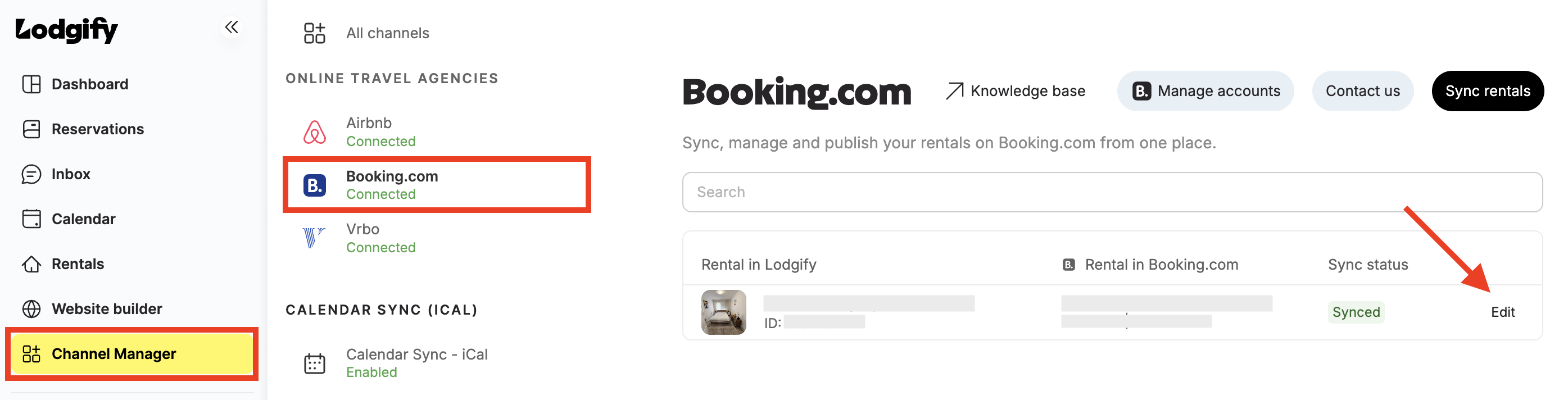Select the Airbnb channel logo
Image resolution: width=1568 pixels, height=400 pixels.
coord(314,132)
